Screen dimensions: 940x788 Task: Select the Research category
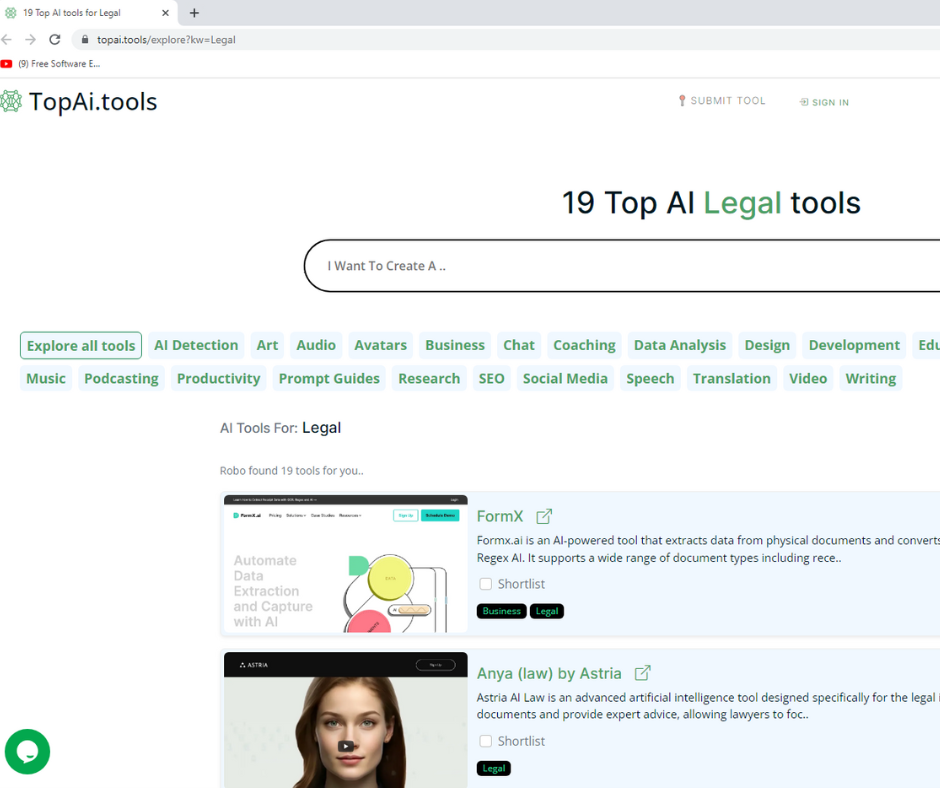pyautogui.click(x=429, y=378)
